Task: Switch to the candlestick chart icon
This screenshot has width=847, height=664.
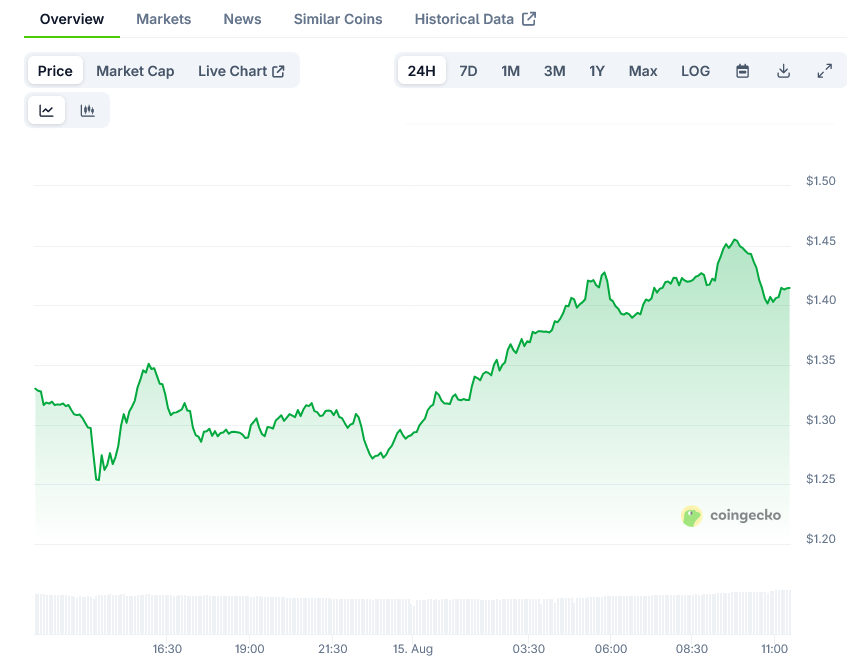Action: pos(88,111)
